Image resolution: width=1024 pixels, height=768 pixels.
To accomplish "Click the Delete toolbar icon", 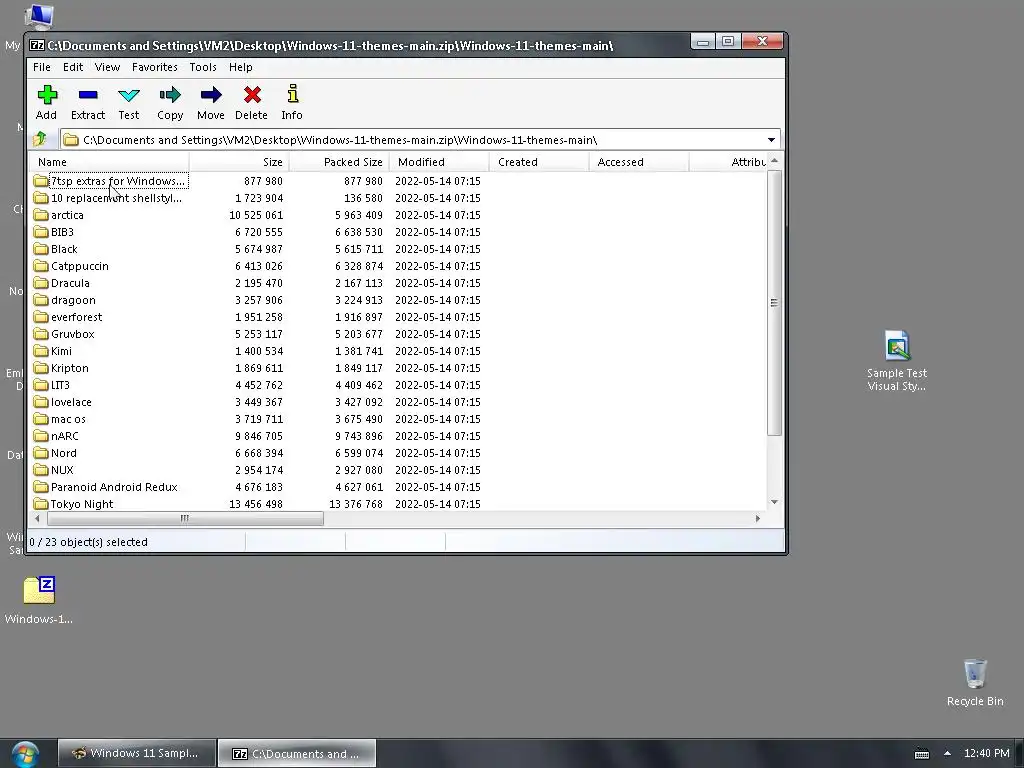I will pos(252,95).
